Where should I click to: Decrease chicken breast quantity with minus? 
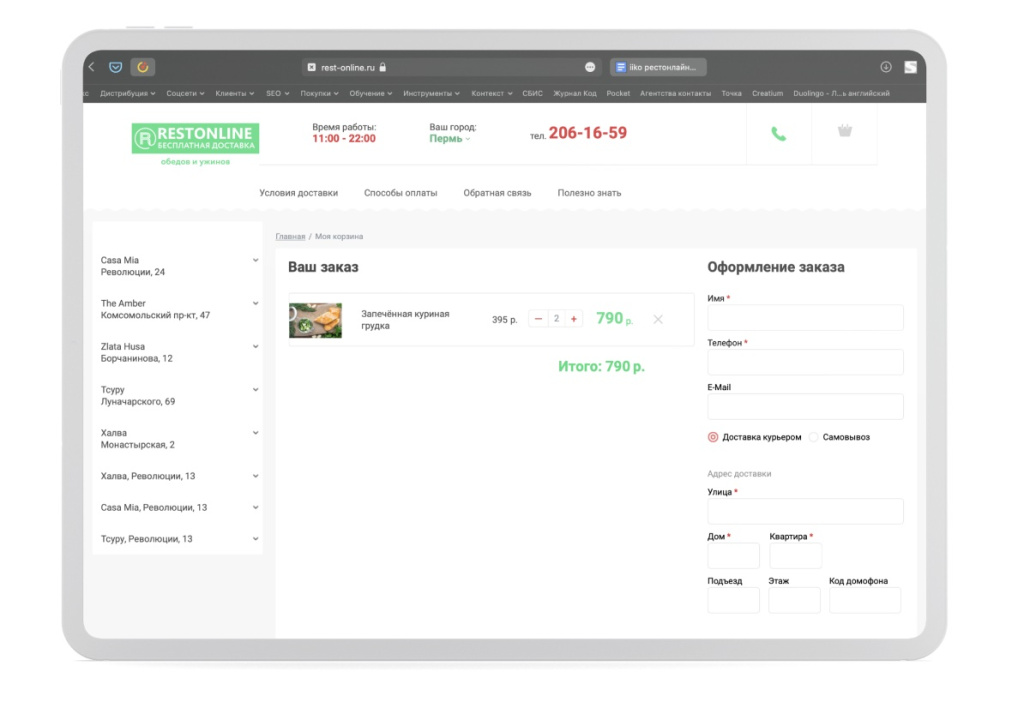coord(538,319)
